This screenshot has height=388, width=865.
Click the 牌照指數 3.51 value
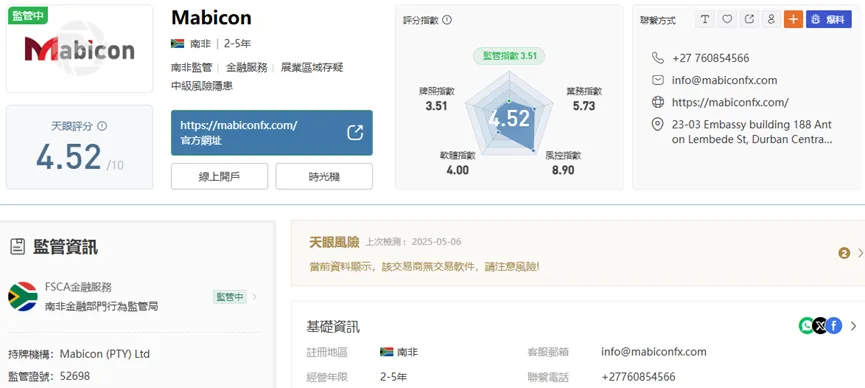[x=436, y=105]
